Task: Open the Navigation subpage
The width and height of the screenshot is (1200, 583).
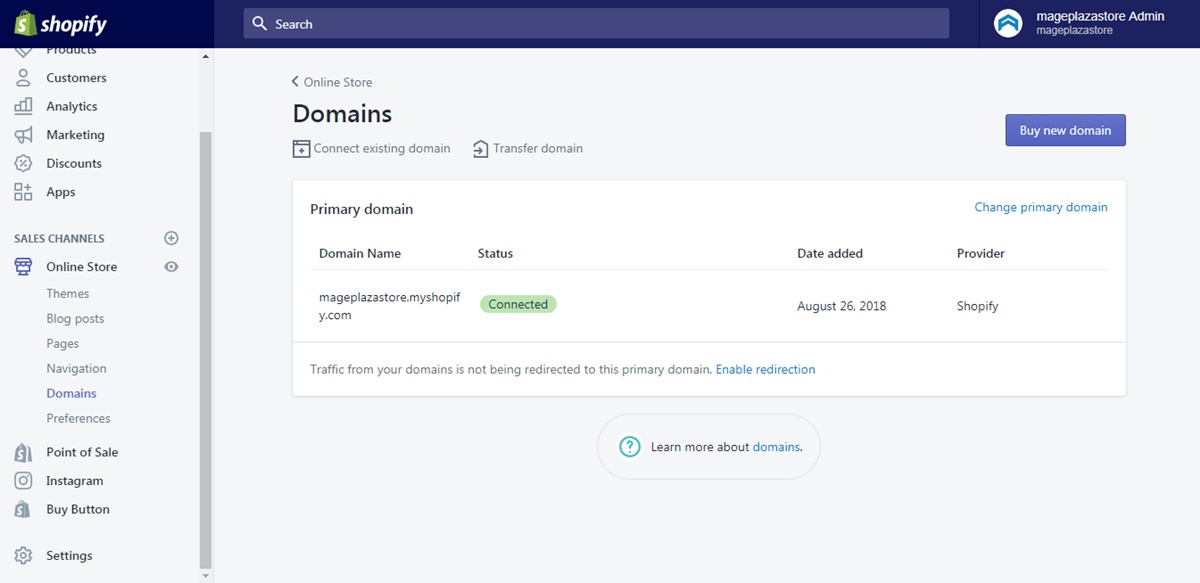Action: tap(76, 369)
